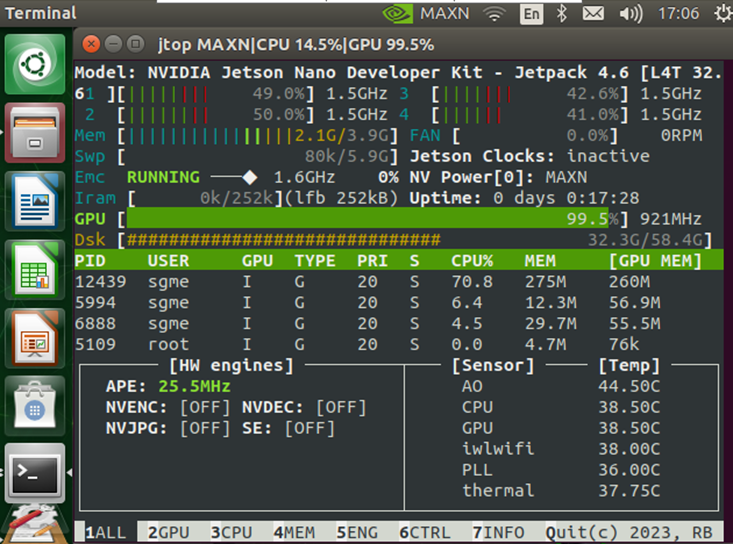
Task: Click the AO sensor temperature 44.50C
Action: click(629, 387)
